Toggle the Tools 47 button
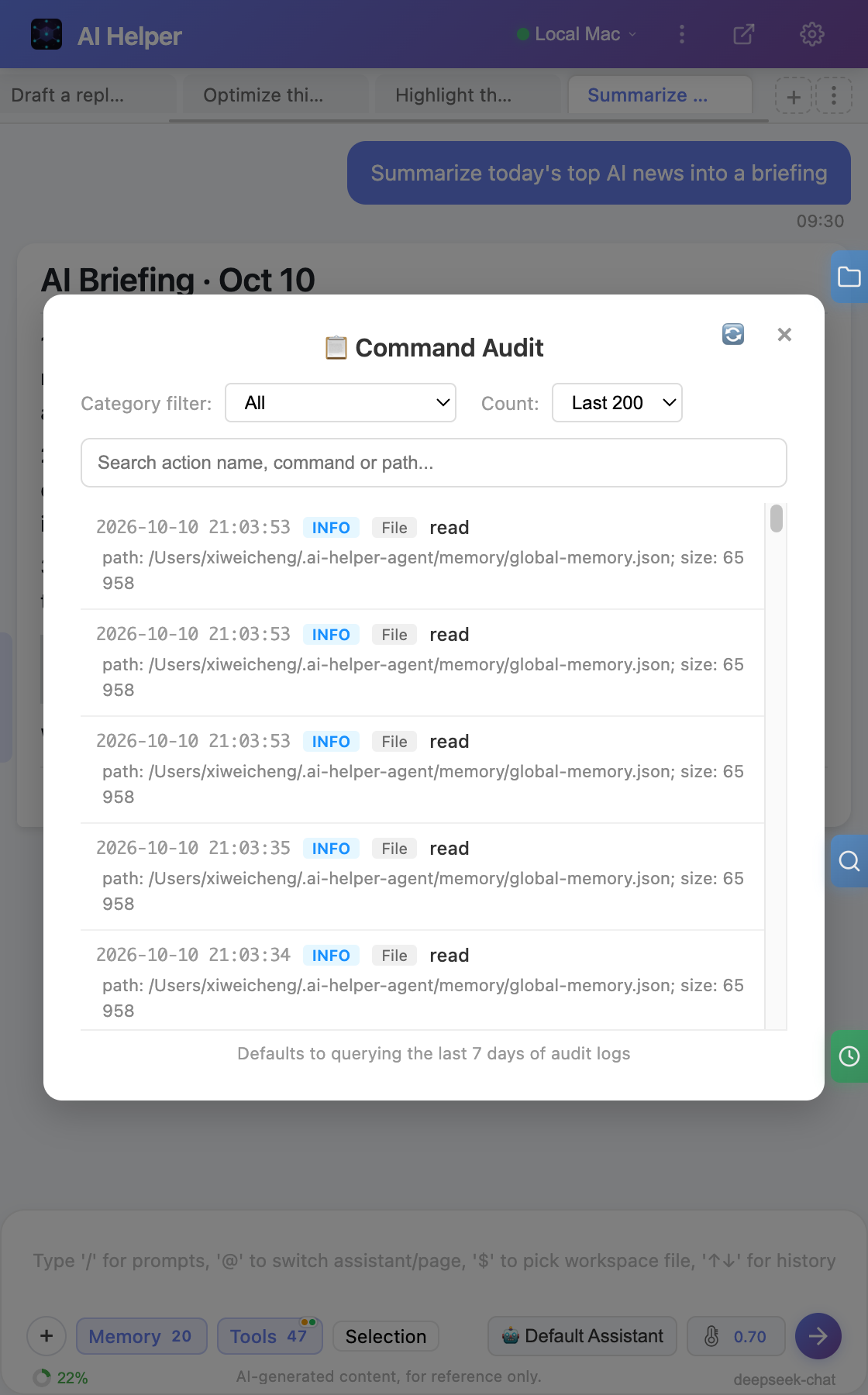The height and width of the screenshot is (1395, 868). (x=270, y=1336)
